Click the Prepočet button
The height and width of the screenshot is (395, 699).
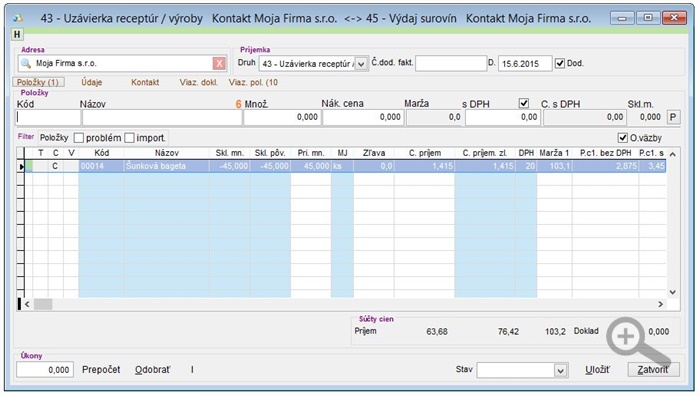pos(101,370)
